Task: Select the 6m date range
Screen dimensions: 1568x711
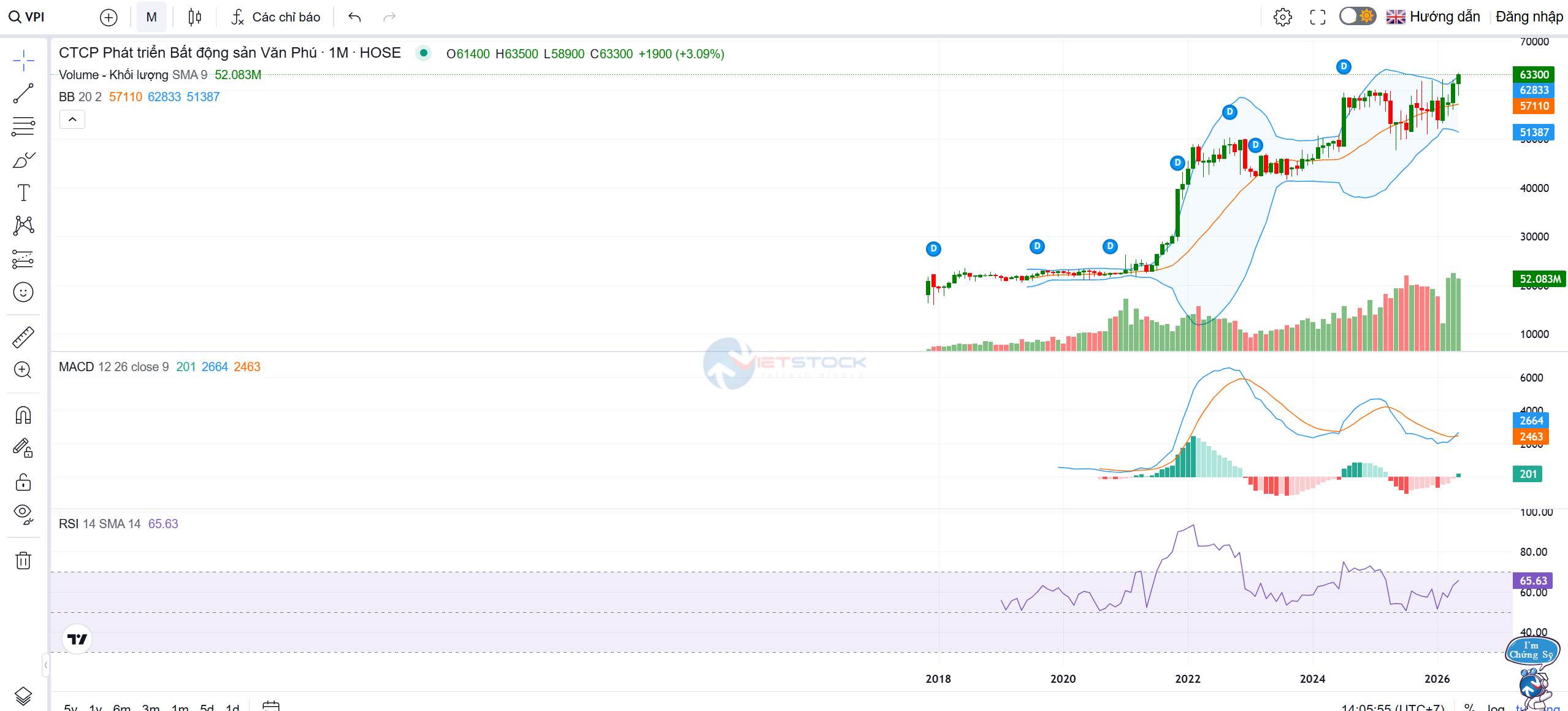Action: pyautogui.click(x=122, y=707)
